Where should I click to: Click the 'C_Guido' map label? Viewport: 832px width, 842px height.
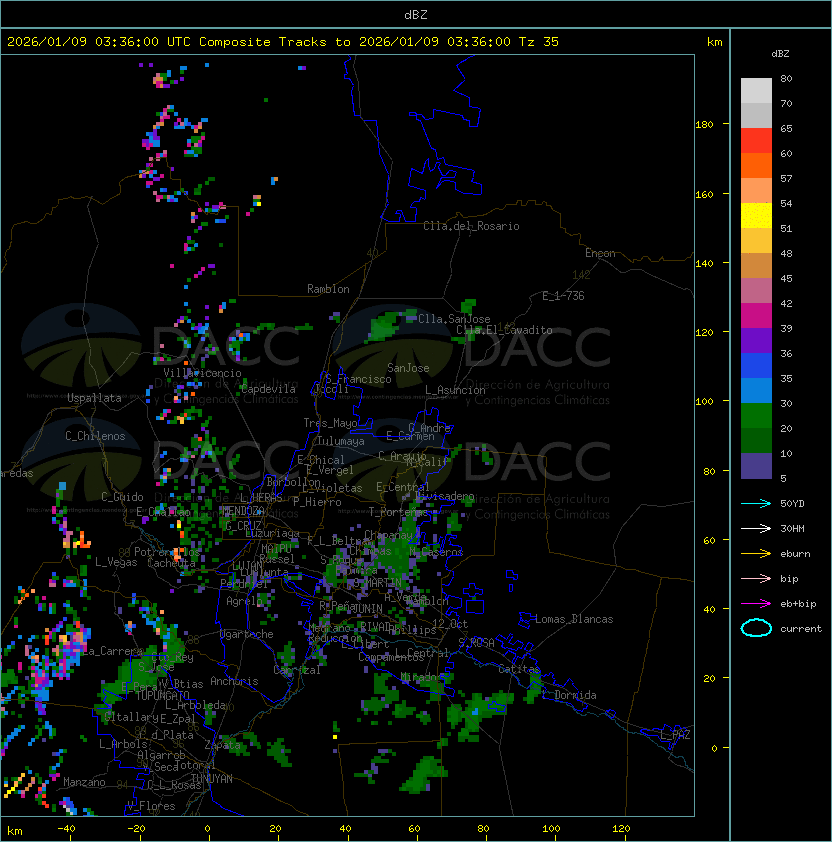[122, 497]
